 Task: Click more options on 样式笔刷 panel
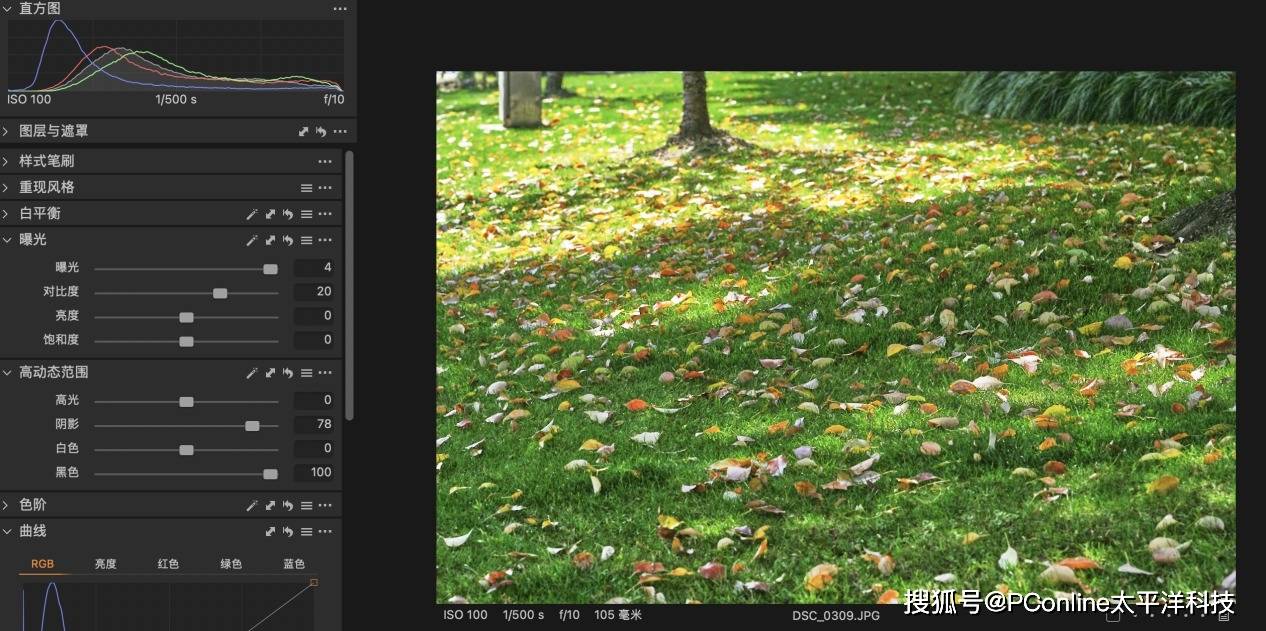click(x=325, y=161)
